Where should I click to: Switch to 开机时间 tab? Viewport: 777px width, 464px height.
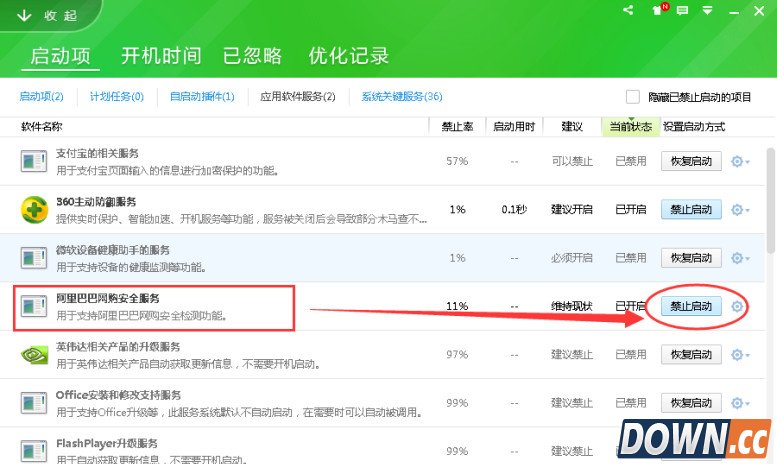coord(161,56)
